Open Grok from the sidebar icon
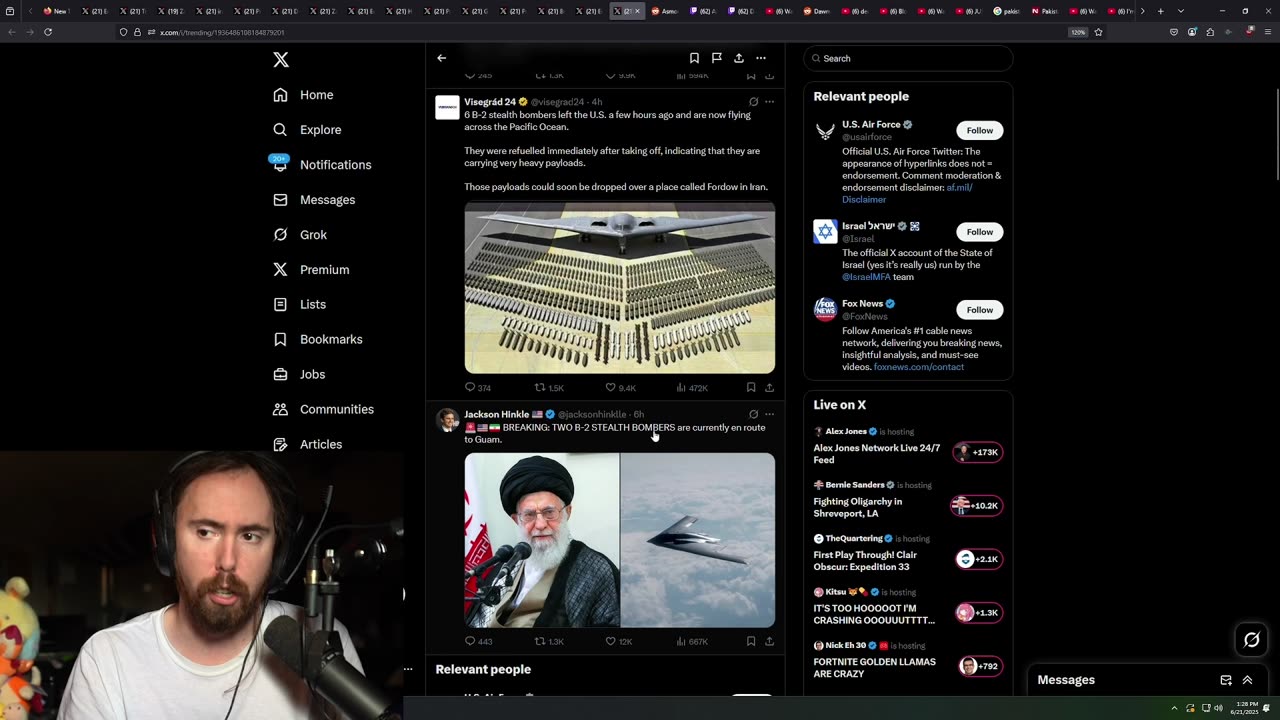 (280, 235)
